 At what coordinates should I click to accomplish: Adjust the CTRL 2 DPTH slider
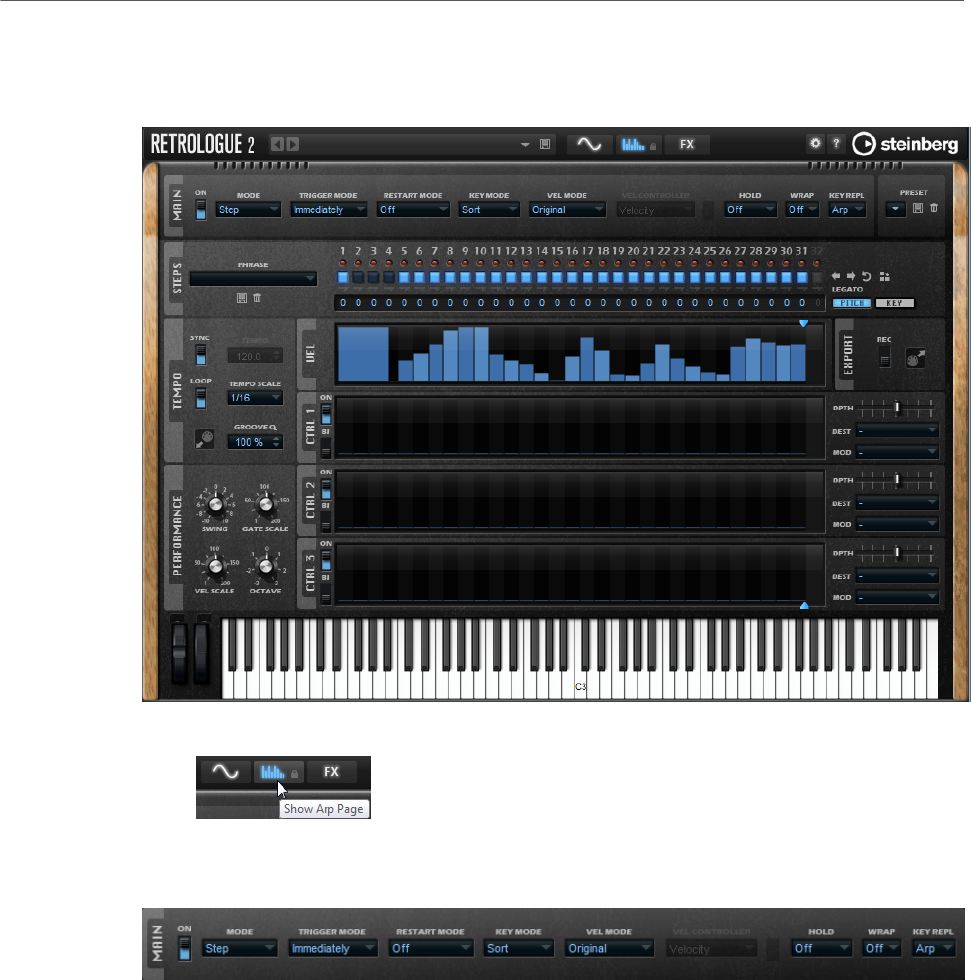[x=896, y=480]
